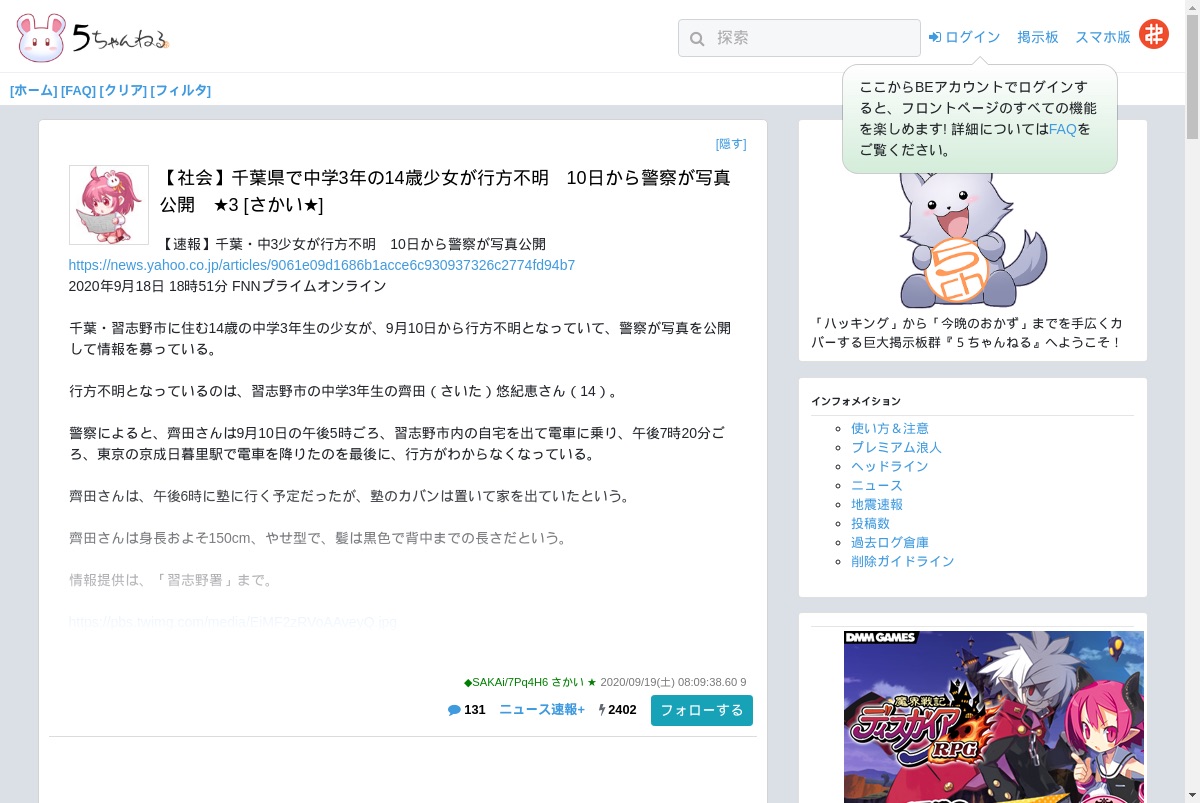Click the faded pbs.twimg.com image link
Screen dimensions: 1200x803
233,622
